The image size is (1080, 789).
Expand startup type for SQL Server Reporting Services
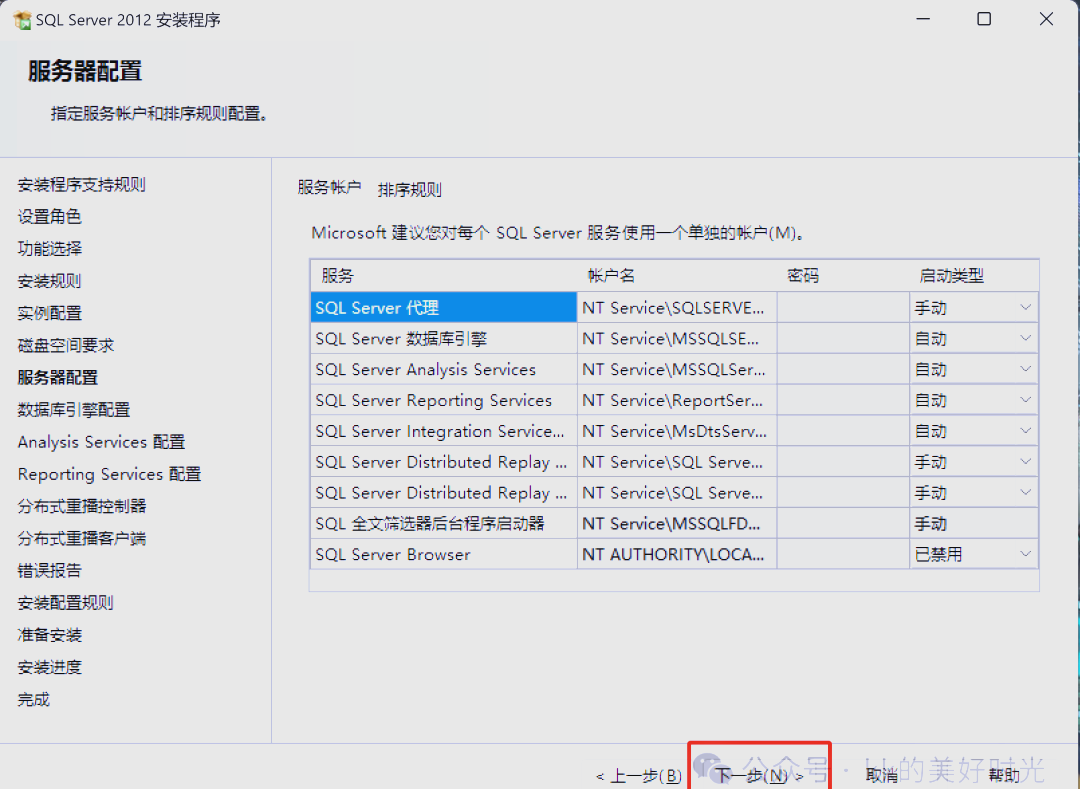(x=1025, y=400)
